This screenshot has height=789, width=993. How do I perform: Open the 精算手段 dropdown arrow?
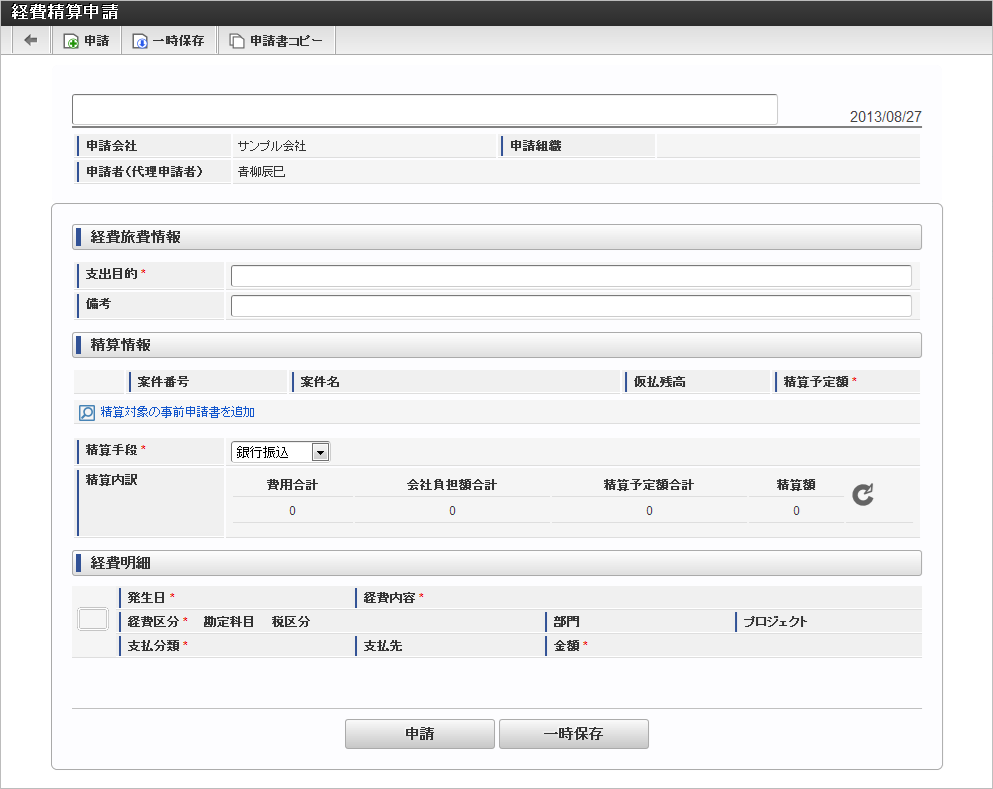point(320,452)
